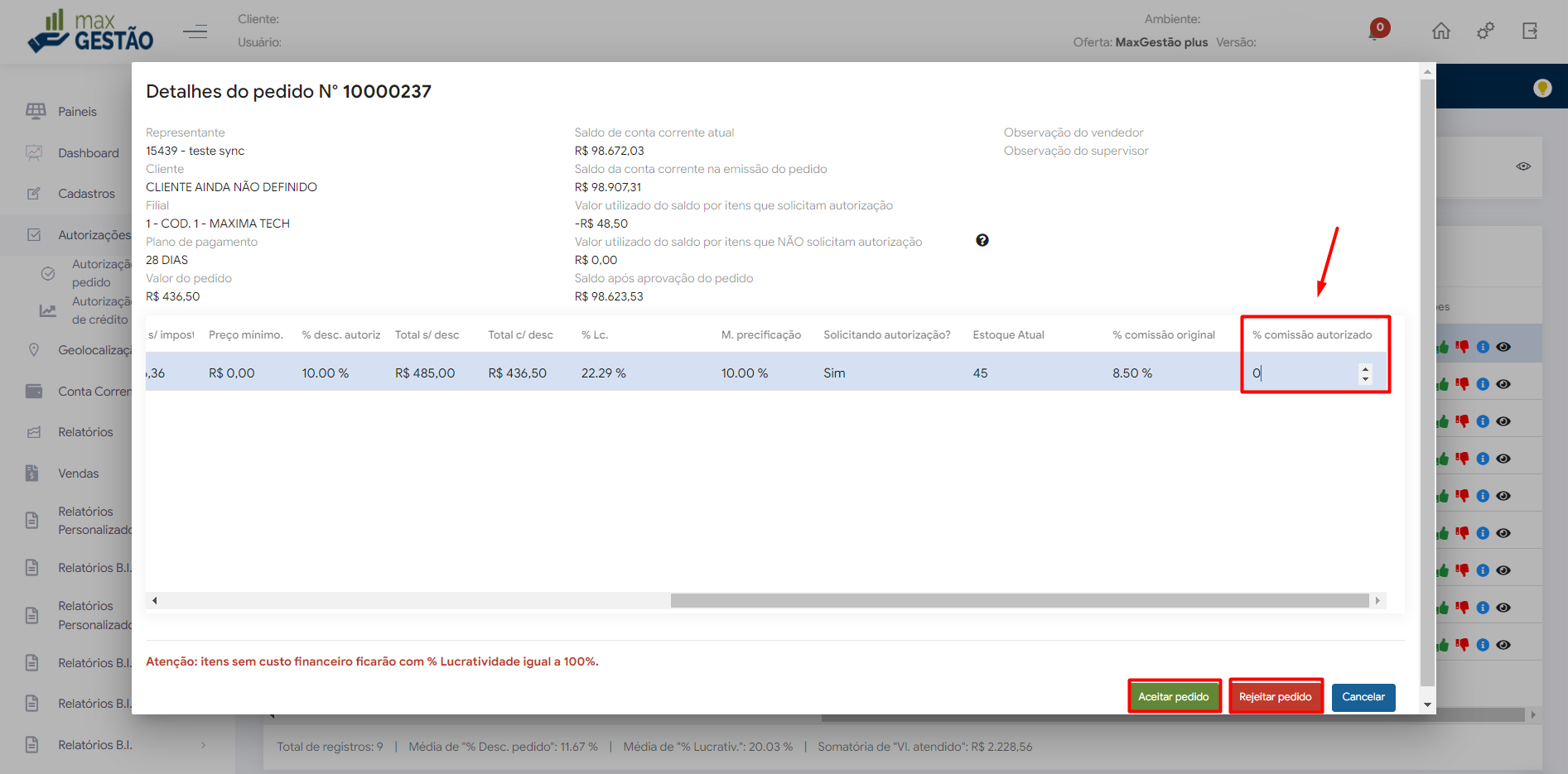The height and width of the screenshot is (774, 1568).
Task: Click the % Lc. column header
Action: coord(595,334)
